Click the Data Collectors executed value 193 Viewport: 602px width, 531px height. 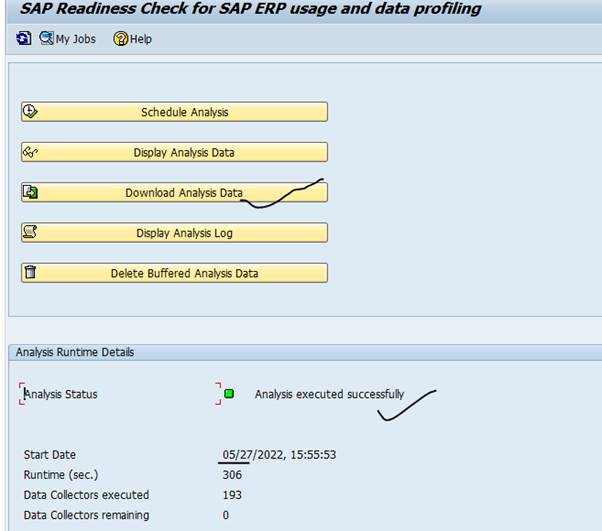(232, 495)
